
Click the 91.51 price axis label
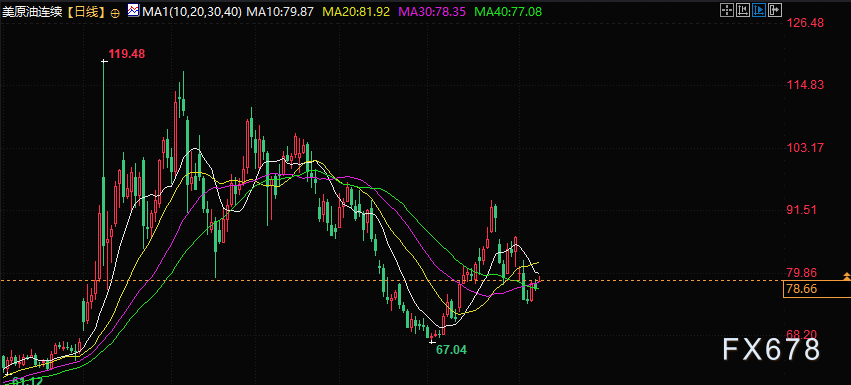[802, 210]
